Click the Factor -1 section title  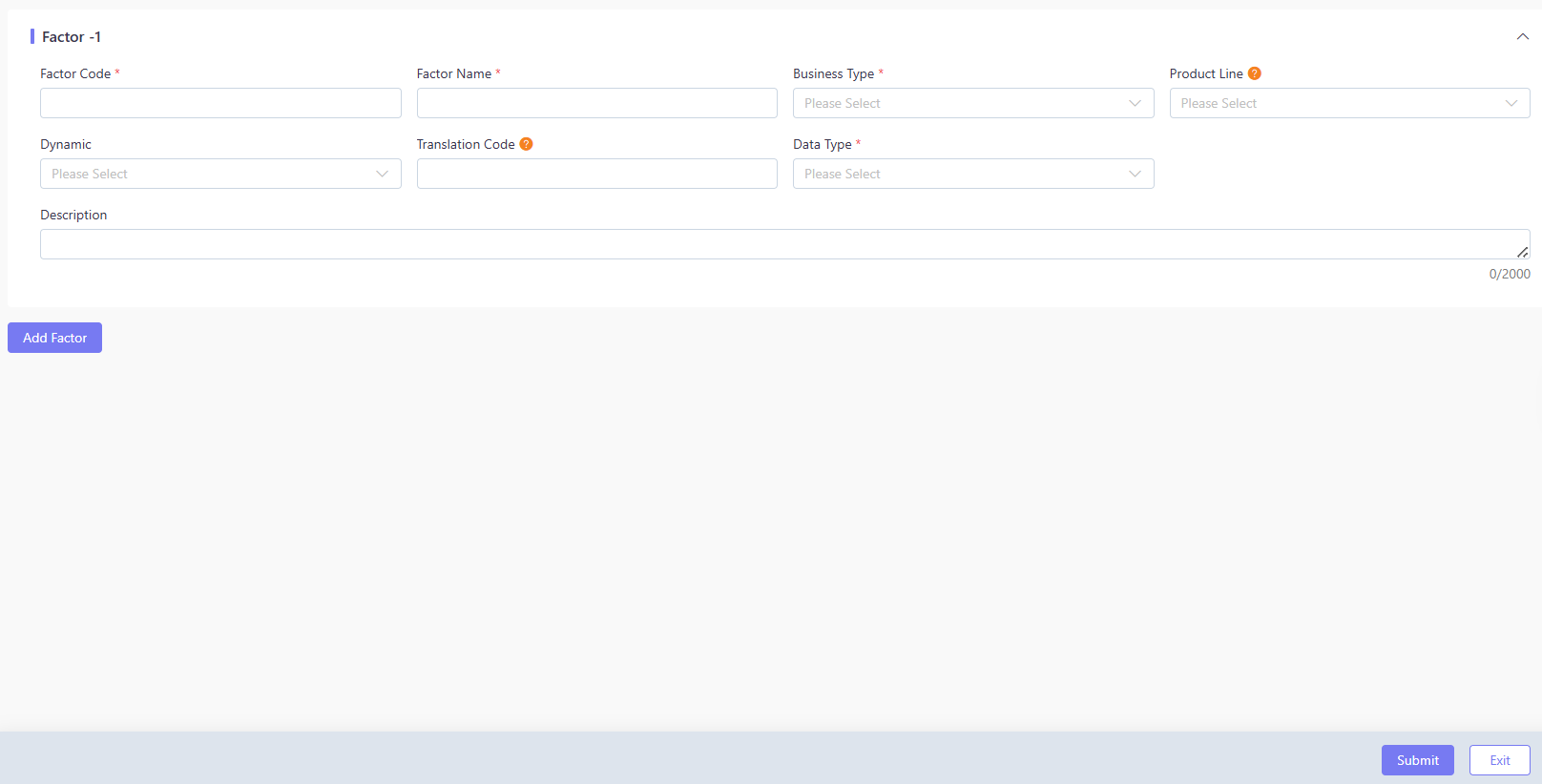coord(72,37)
